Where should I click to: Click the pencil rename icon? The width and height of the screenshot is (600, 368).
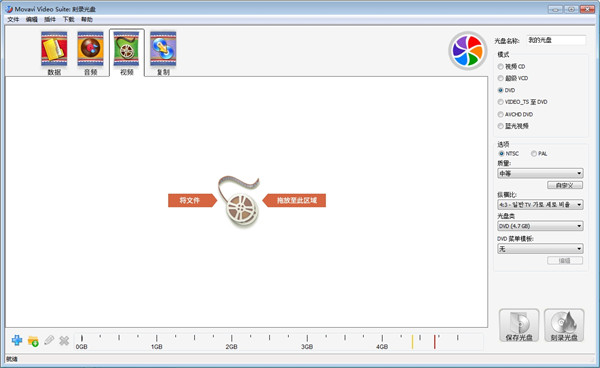coord(49,340)
